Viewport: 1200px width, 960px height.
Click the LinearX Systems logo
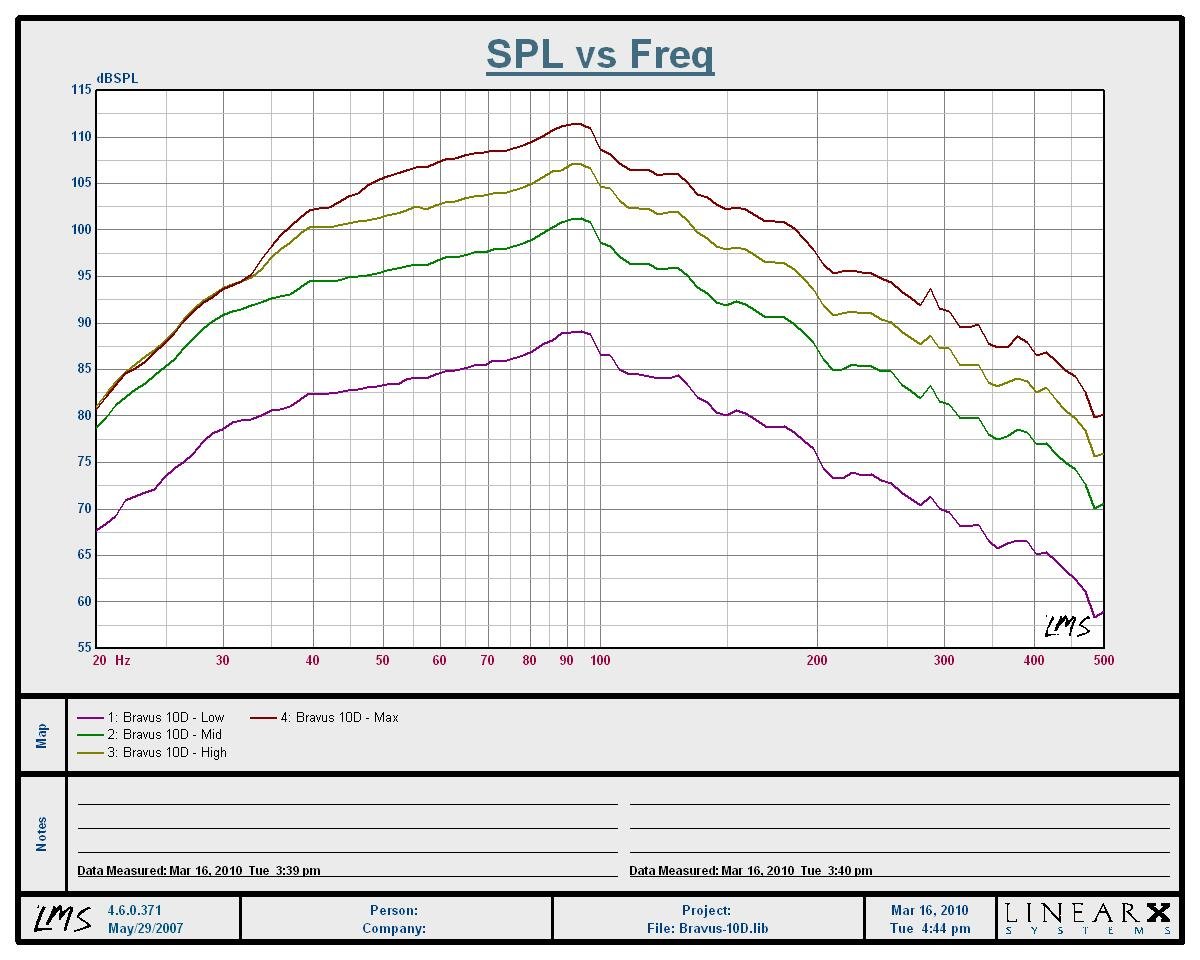[x=1087, y=918]
